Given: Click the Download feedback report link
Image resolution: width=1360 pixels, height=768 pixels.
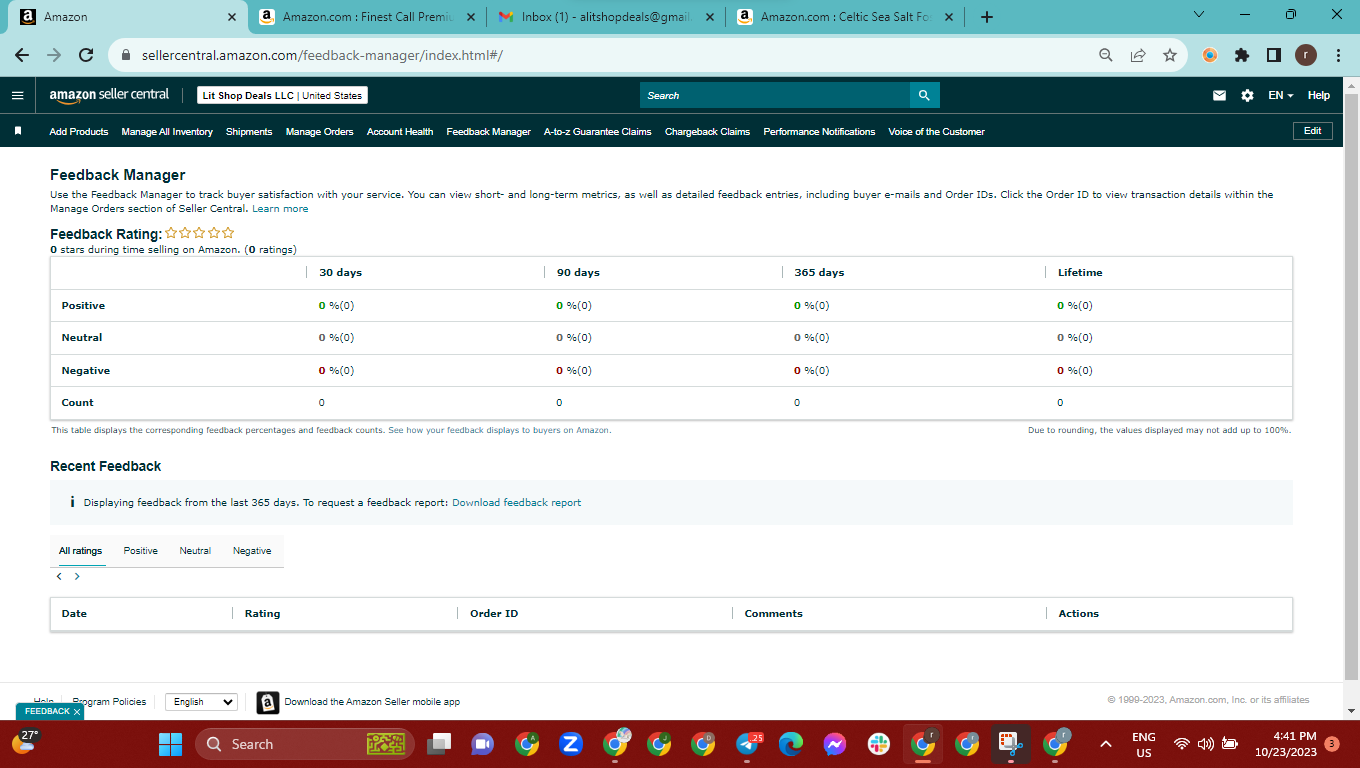Looking at the screenshot, I should click(516, 503).
